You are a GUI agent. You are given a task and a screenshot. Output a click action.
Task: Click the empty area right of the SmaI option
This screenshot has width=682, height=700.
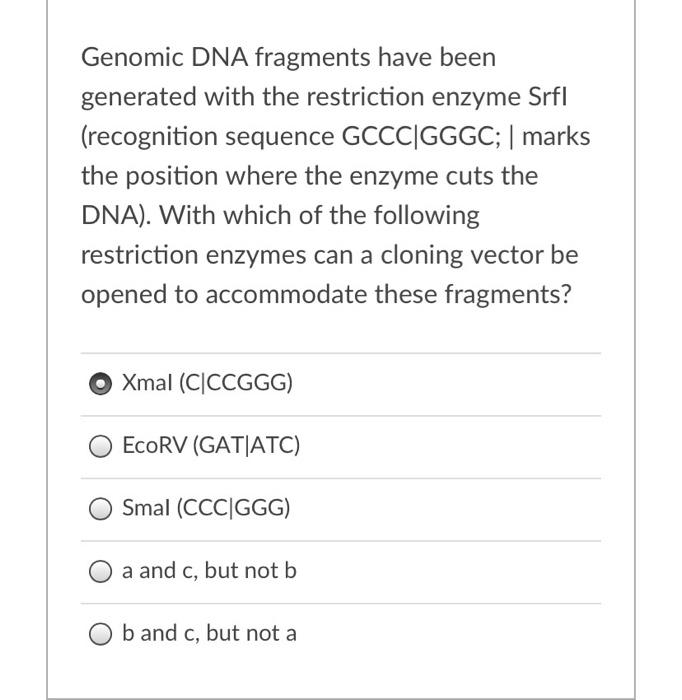(x=446, y=508)
